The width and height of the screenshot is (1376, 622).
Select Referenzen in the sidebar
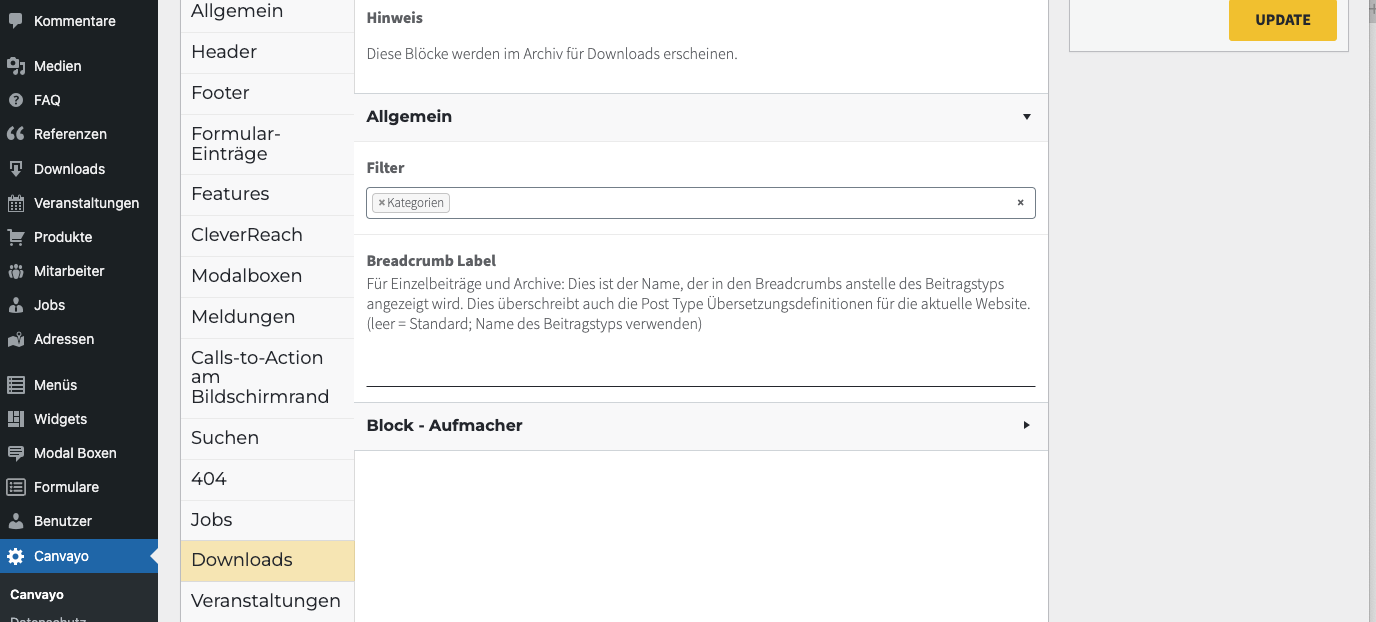(70, 133)
